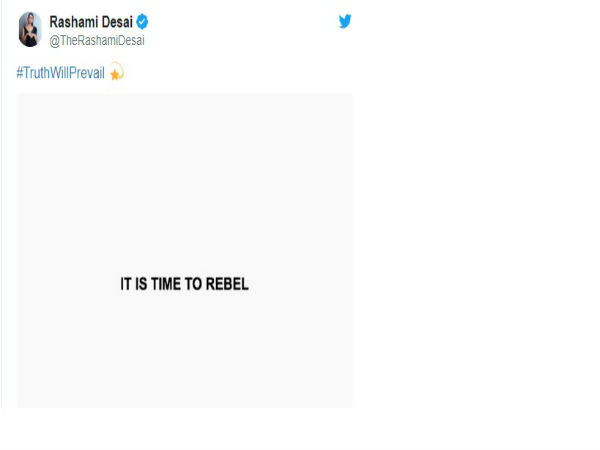Click the word "Rashami" in the name
The width and height of the screenshot is (600, 450).
[73, 22]
